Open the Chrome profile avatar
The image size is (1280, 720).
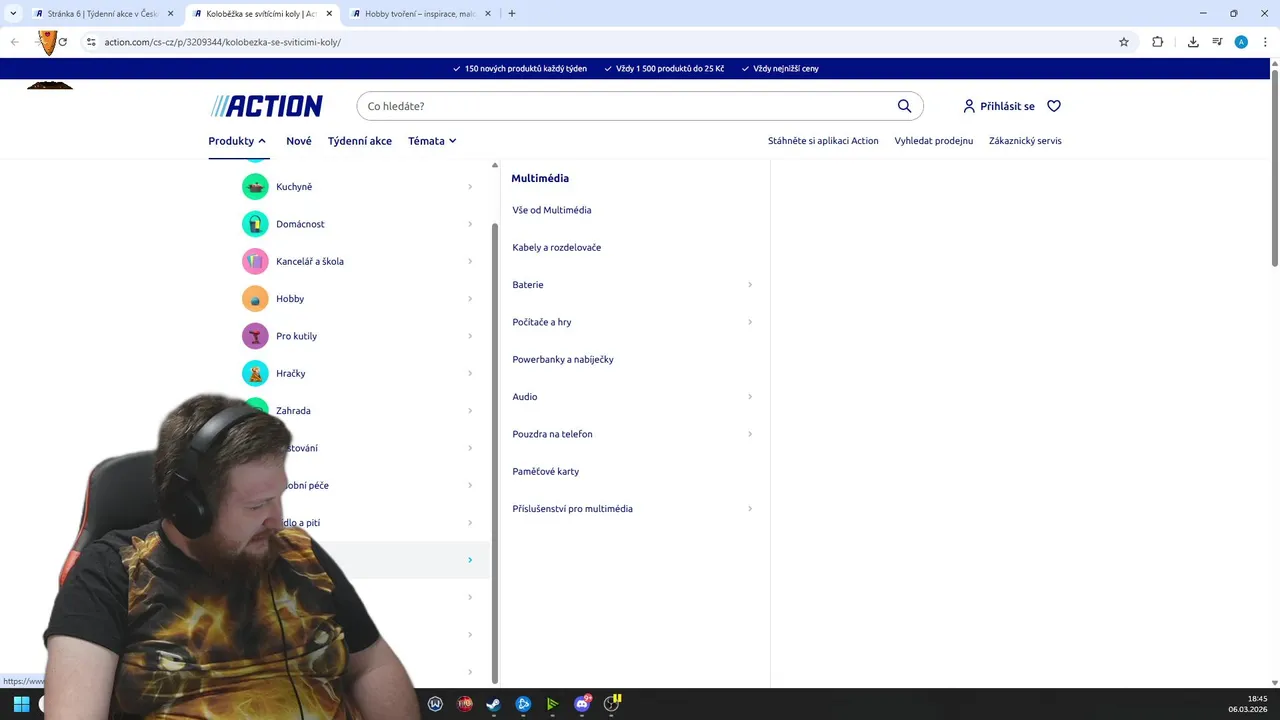[1241, 42]
